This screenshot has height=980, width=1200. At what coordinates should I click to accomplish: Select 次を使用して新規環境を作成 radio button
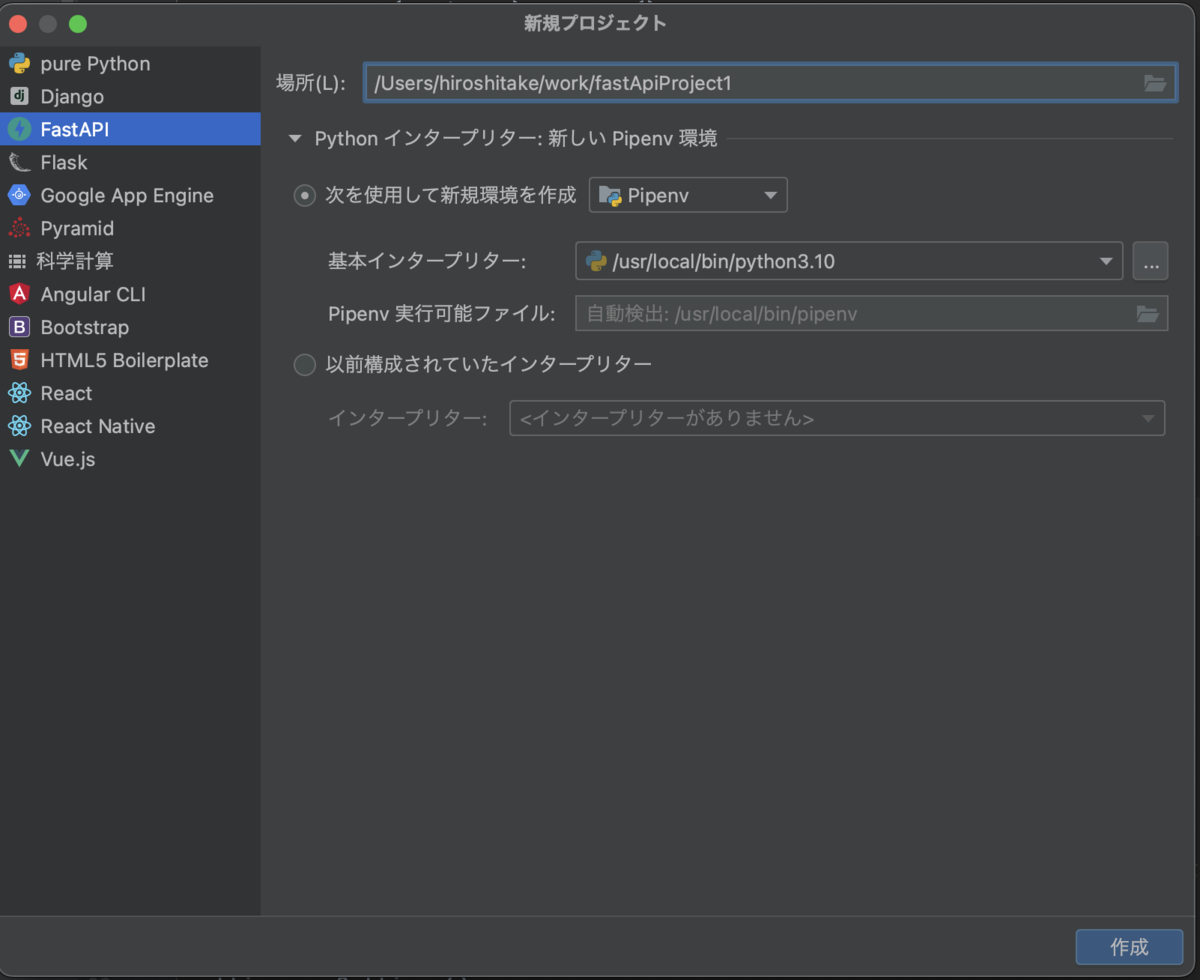point(304,196)
